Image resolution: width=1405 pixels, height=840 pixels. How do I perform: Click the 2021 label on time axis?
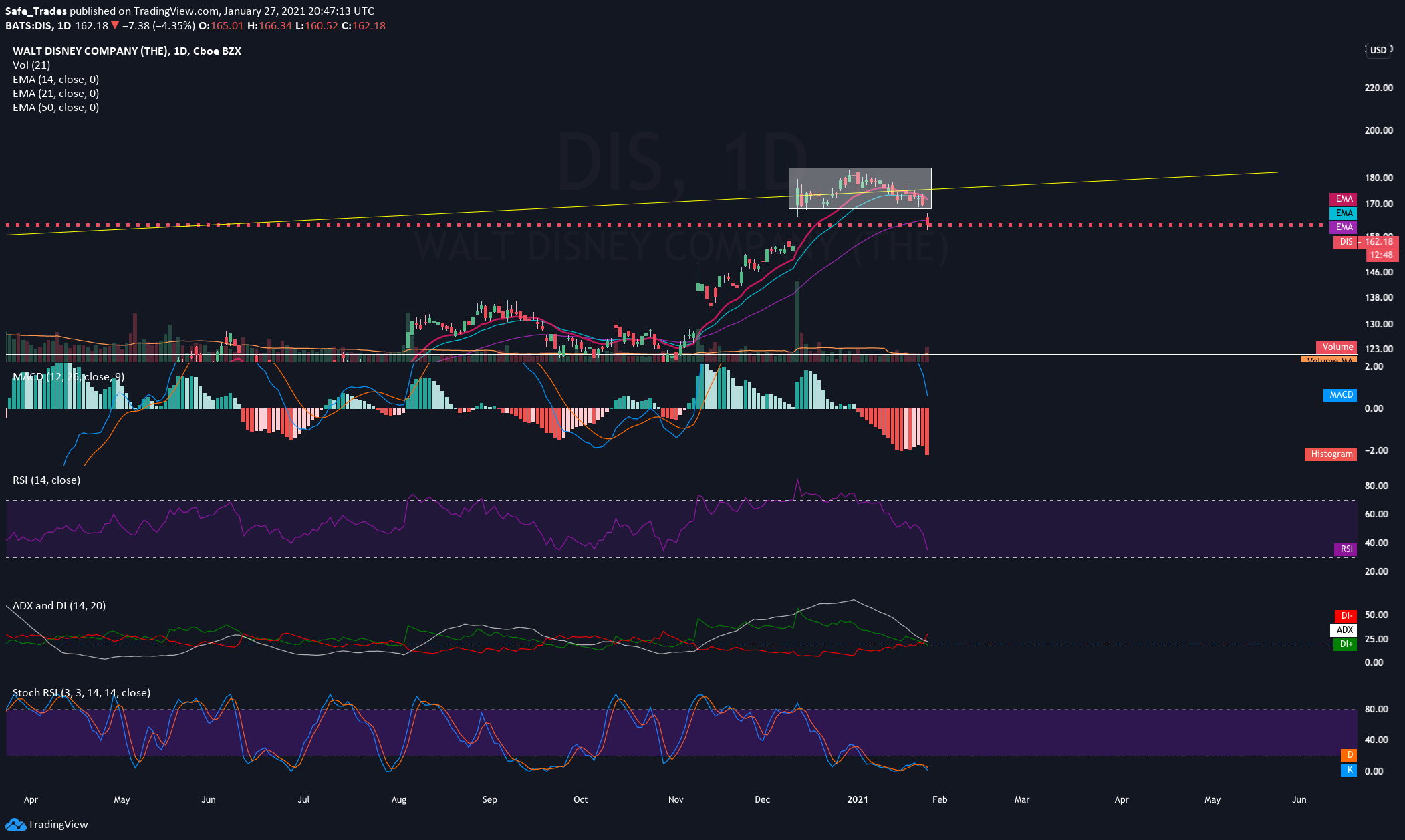858,799
